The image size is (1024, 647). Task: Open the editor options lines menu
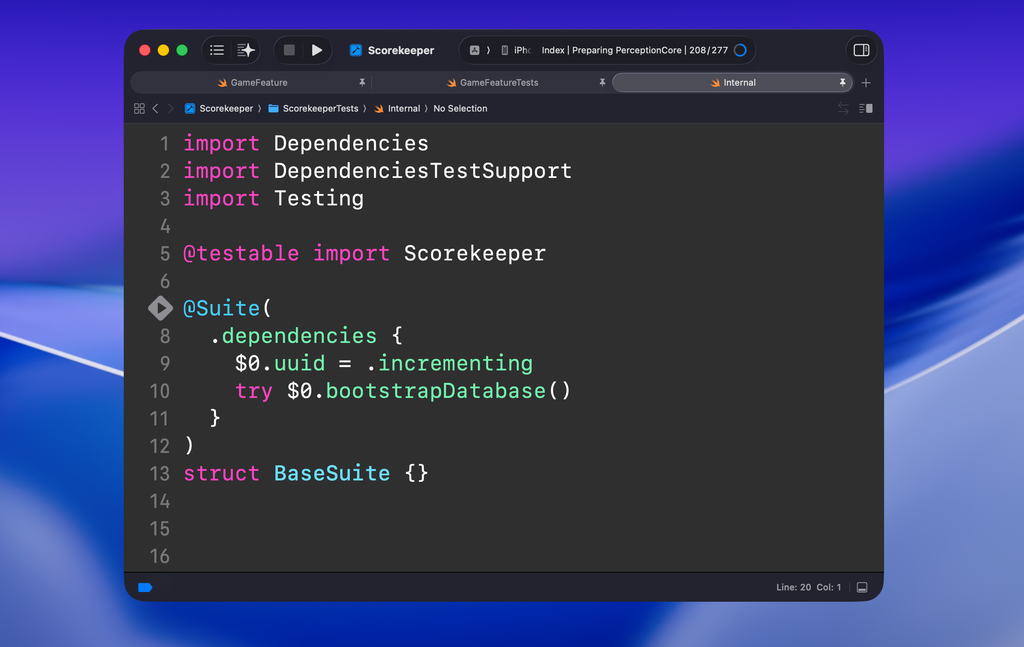[x=866, y=108]
